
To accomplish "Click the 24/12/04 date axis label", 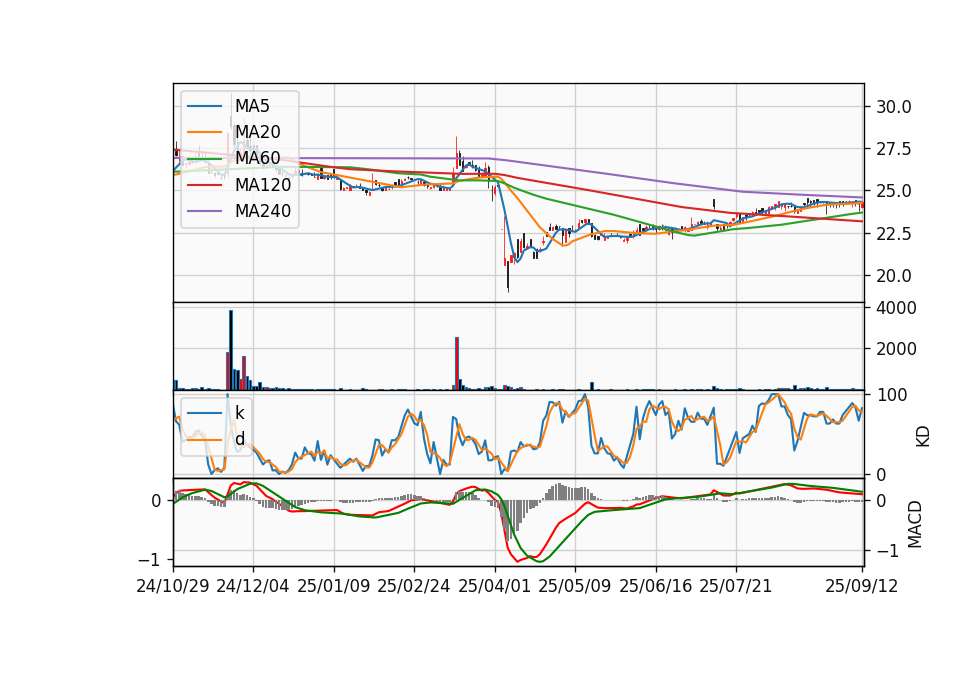I will 253,586.
